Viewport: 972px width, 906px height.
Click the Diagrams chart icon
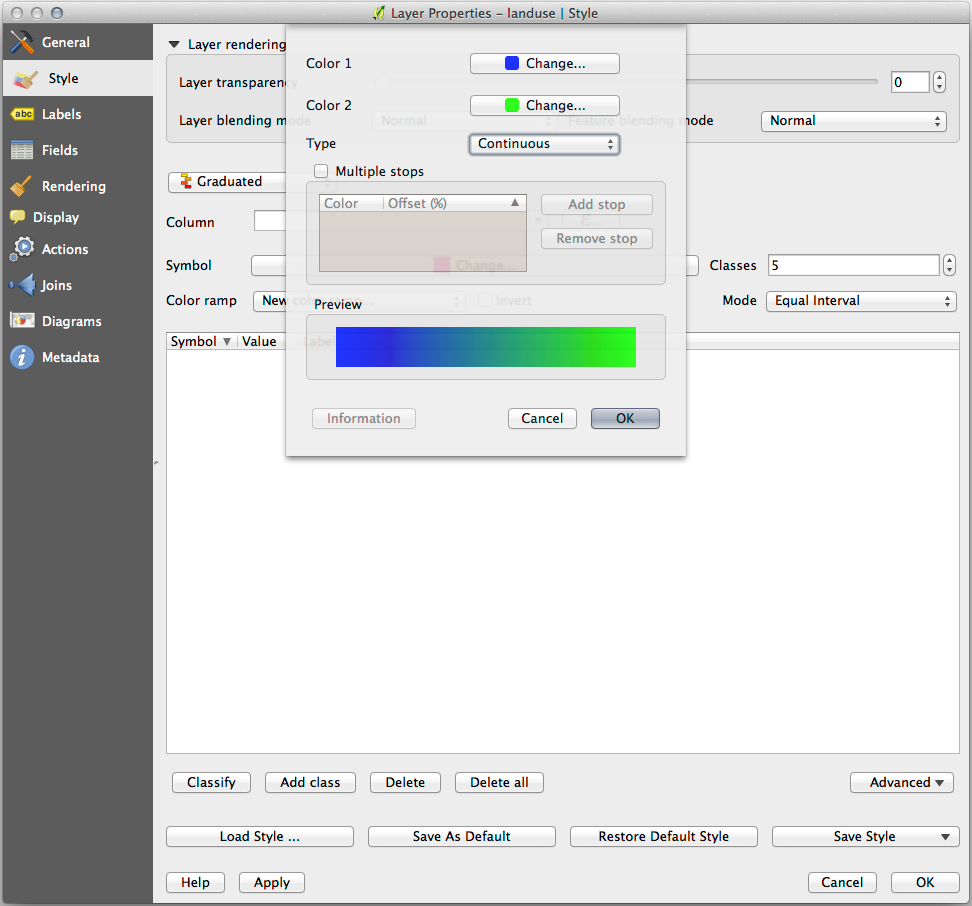pyautogui.click(x=22, y=321)
